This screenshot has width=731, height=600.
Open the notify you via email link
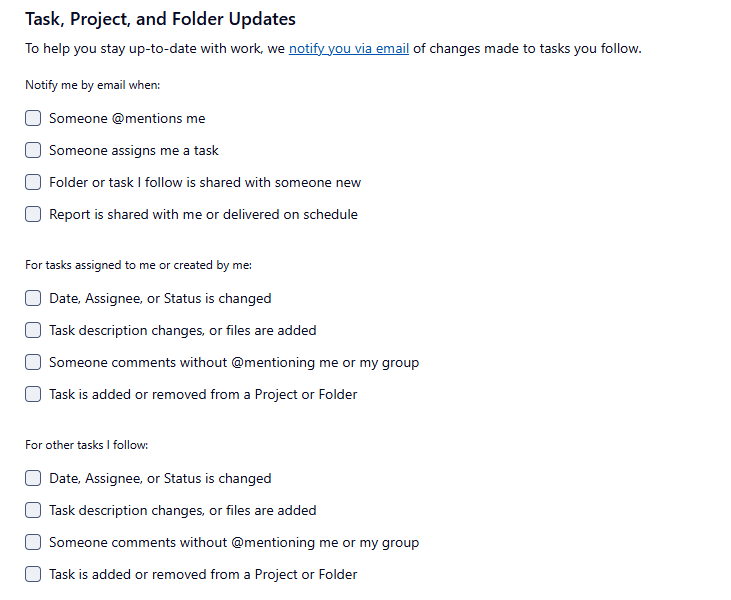click(x=348, y=48)
